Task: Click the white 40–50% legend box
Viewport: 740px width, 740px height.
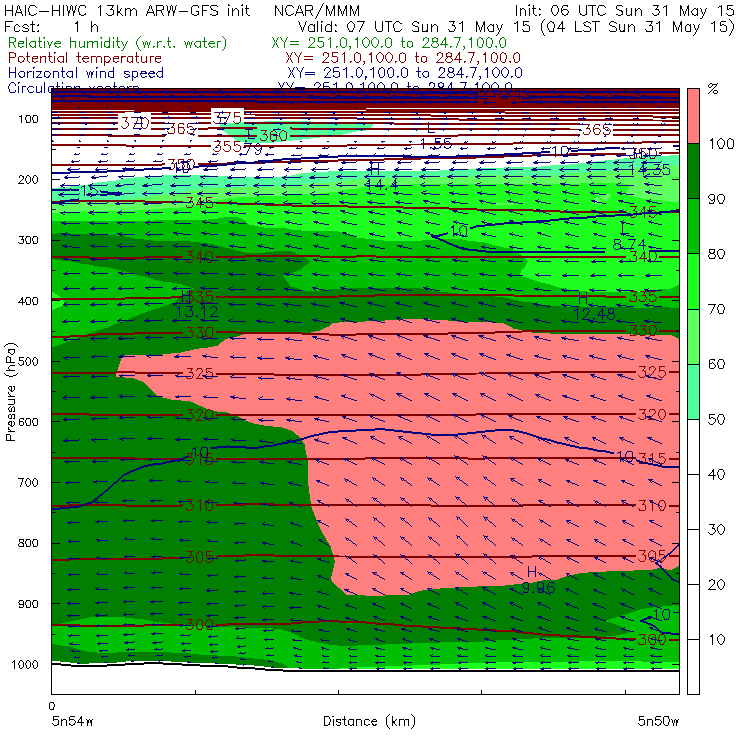Action: (x=693, y=447)
